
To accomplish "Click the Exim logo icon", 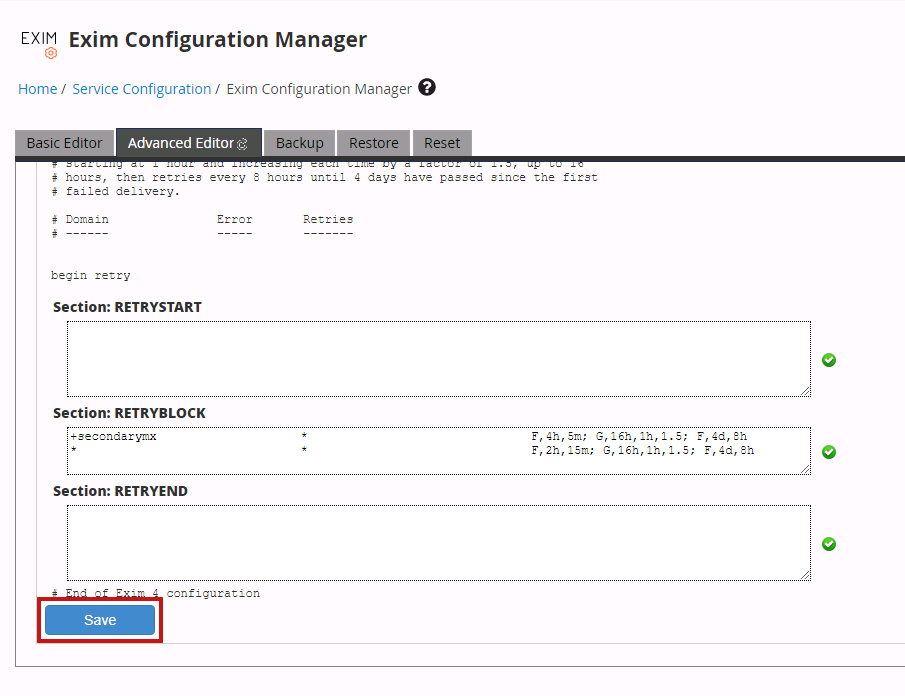I will [x=39, y=44].
